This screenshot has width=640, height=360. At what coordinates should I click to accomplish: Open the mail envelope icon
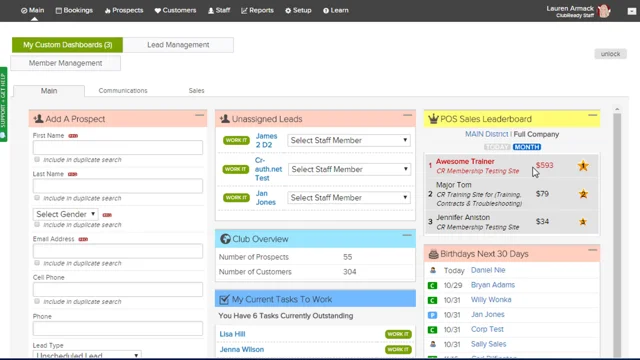pyautogui.click(x=631, y=11)
